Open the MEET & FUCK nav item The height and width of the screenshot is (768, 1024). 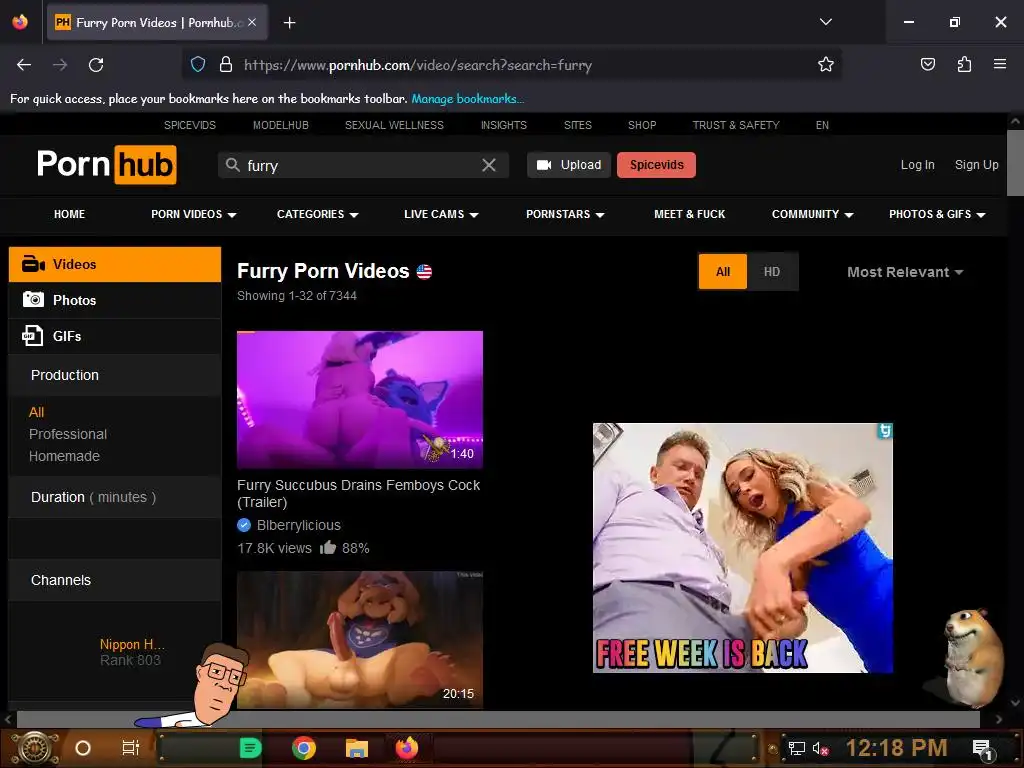click(690, 214)
